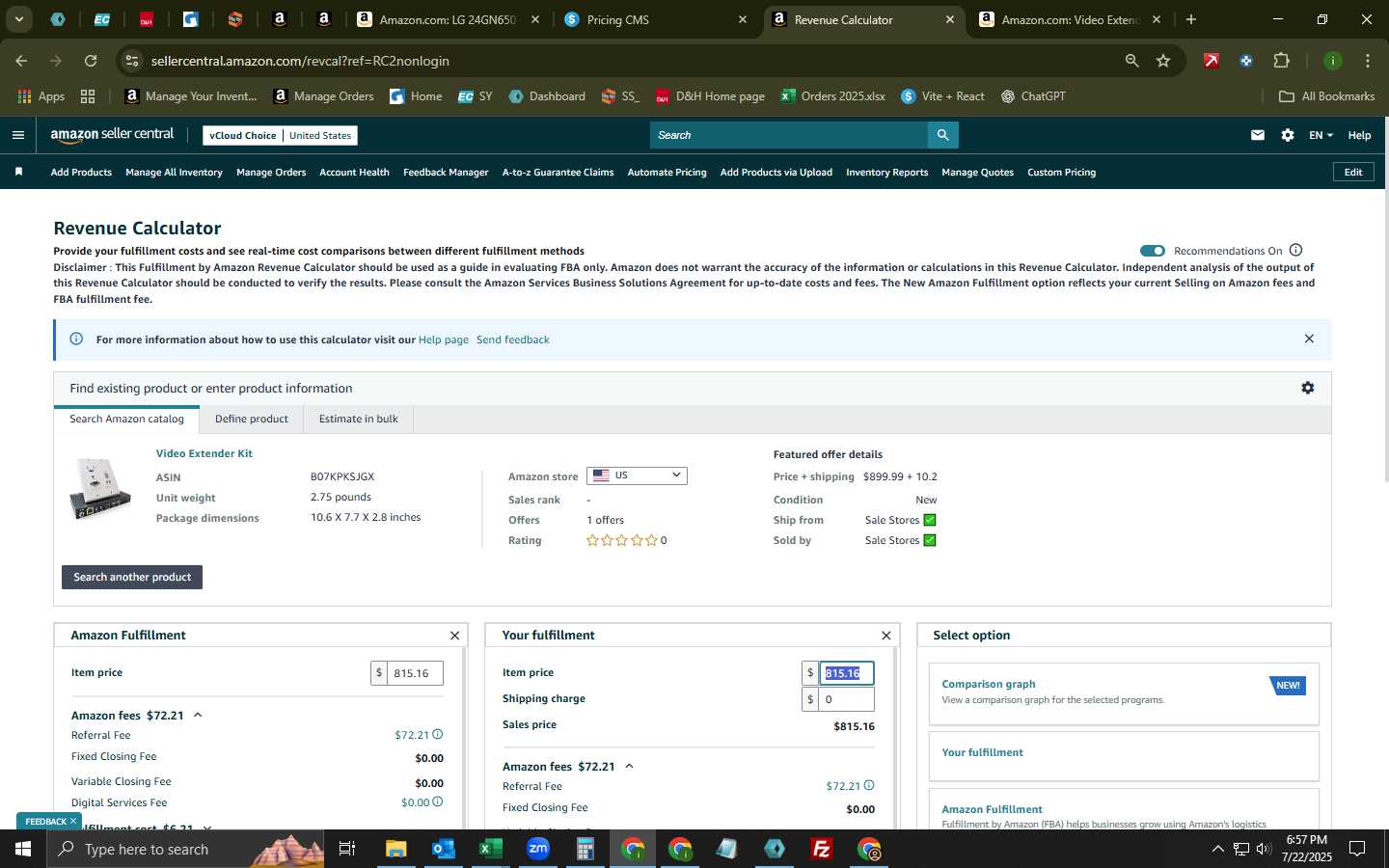Open FileZilla from the taskbar
The width and height of the screenshot is (1389, 868).
click(x=822, y=849)
